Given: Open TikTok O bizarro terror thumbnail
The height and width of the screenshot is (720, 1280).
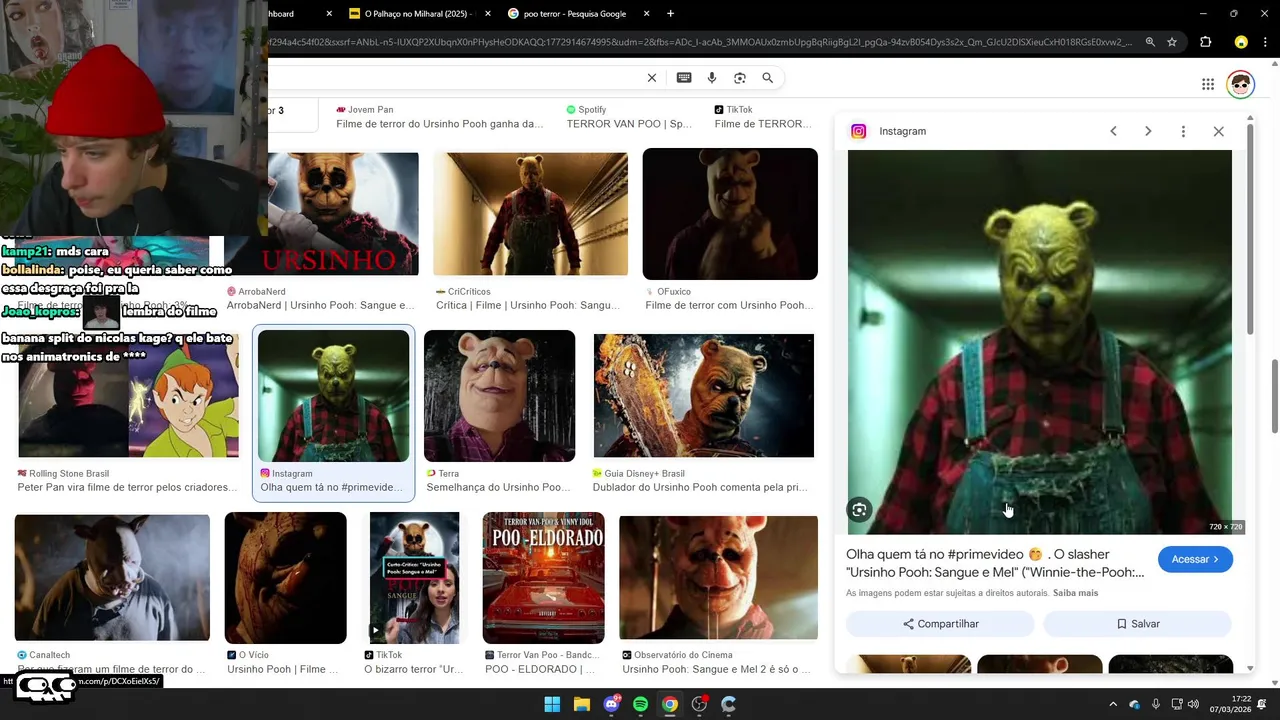Looking at the screenshot, I should coord(414,578).
